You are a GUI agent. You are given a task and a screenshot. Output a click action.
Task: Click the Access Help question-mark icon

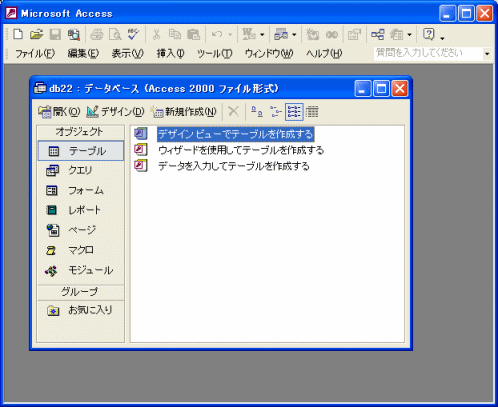click(429, 34)
